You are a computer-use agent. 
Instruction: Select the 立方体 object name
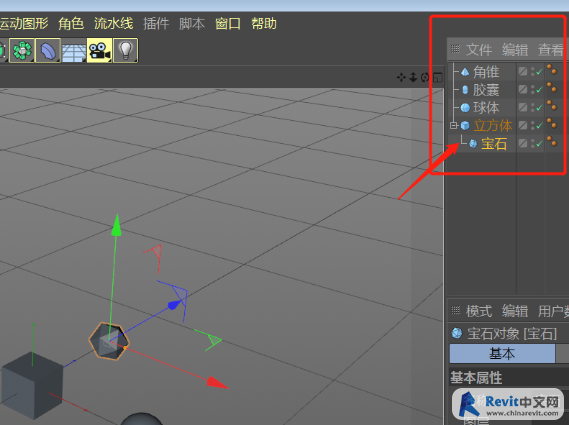click(x=493, y=126)
